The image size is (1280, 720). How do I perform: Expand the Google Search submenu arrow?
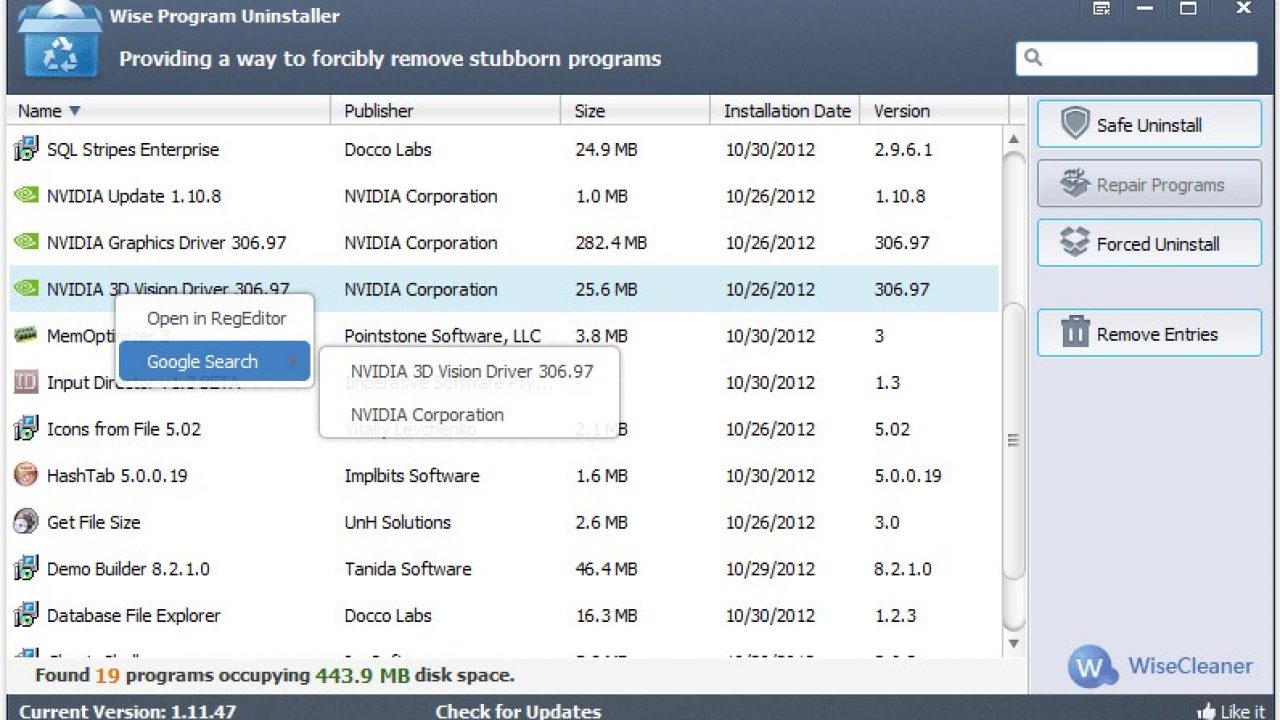[294, 362]
